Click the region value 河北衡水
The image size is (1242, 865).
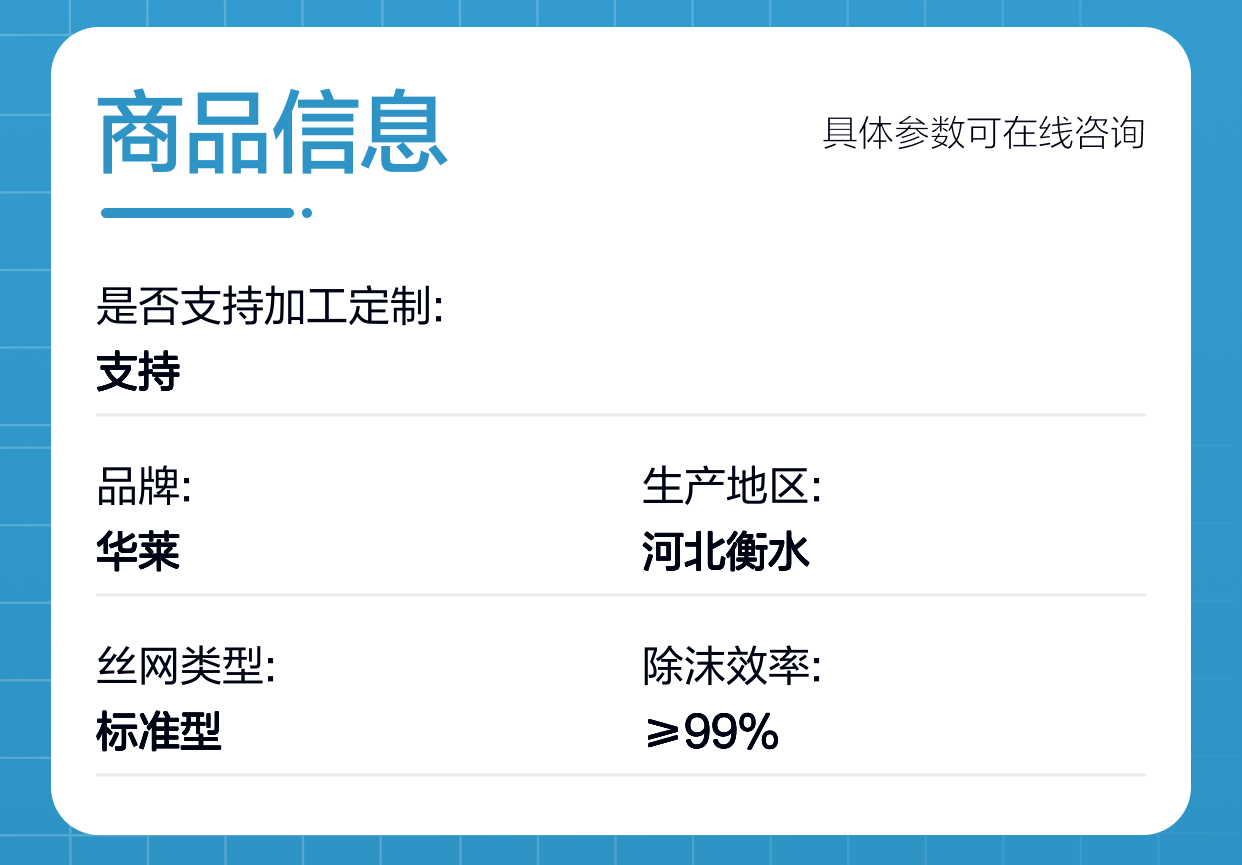pos(725,552)
